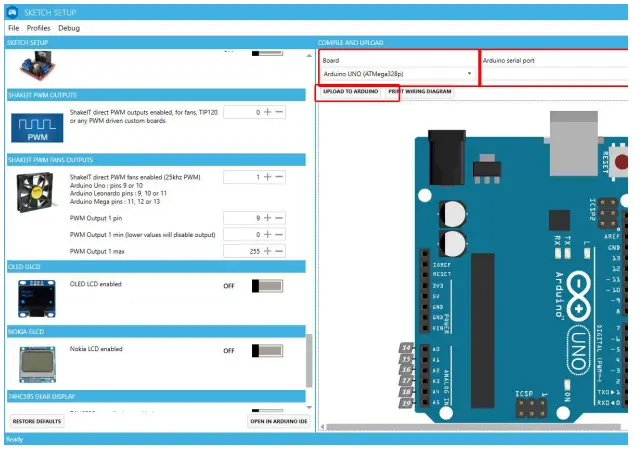
Task: Click the wiring diagram scroll left arrow
Action: [x=322, y=427]
